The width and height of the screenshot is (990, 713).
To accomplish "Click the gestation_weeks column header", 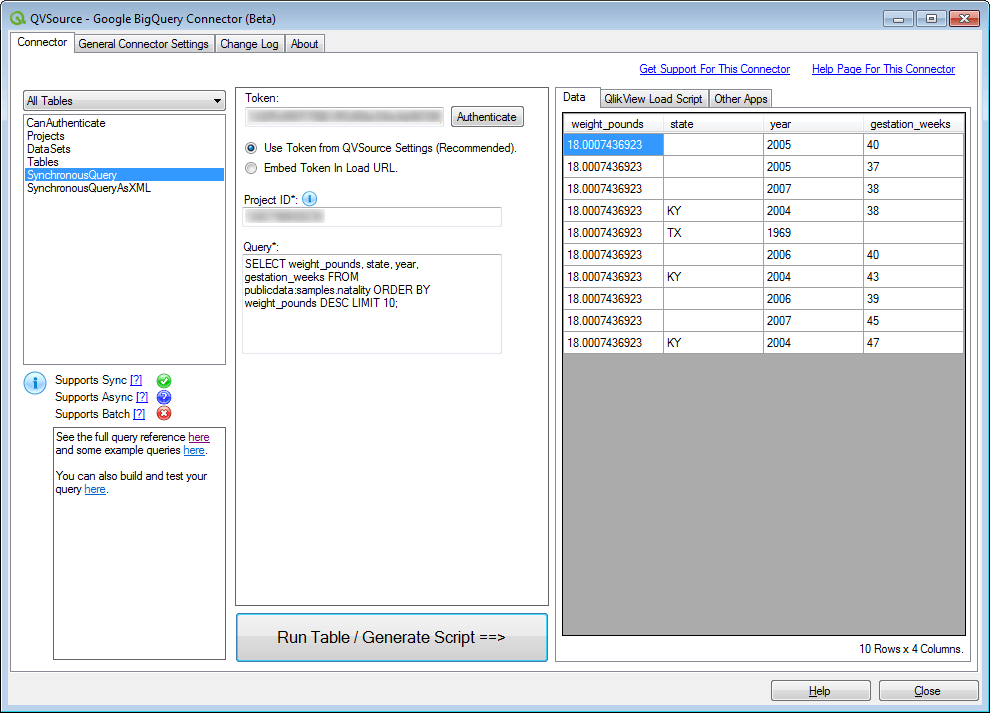I will [914, 124].
